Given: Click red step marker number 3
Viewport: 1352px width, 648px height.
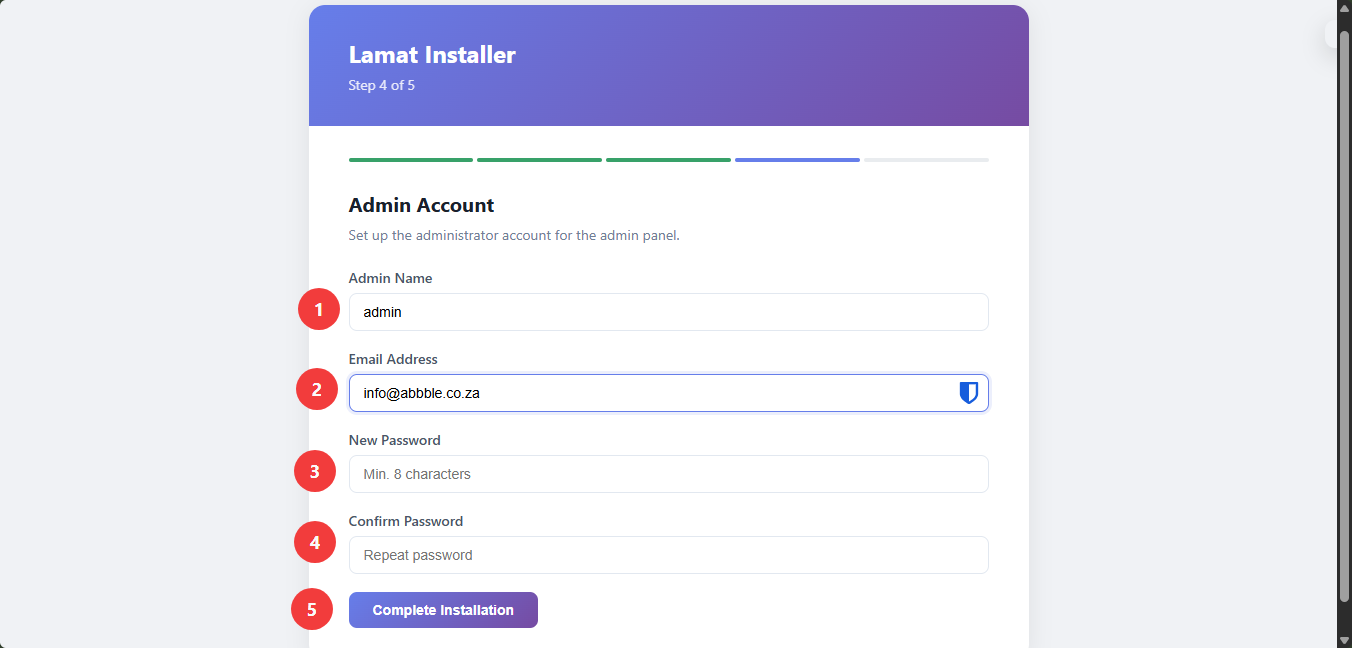Looking at the screenshot, I should 315,471.
